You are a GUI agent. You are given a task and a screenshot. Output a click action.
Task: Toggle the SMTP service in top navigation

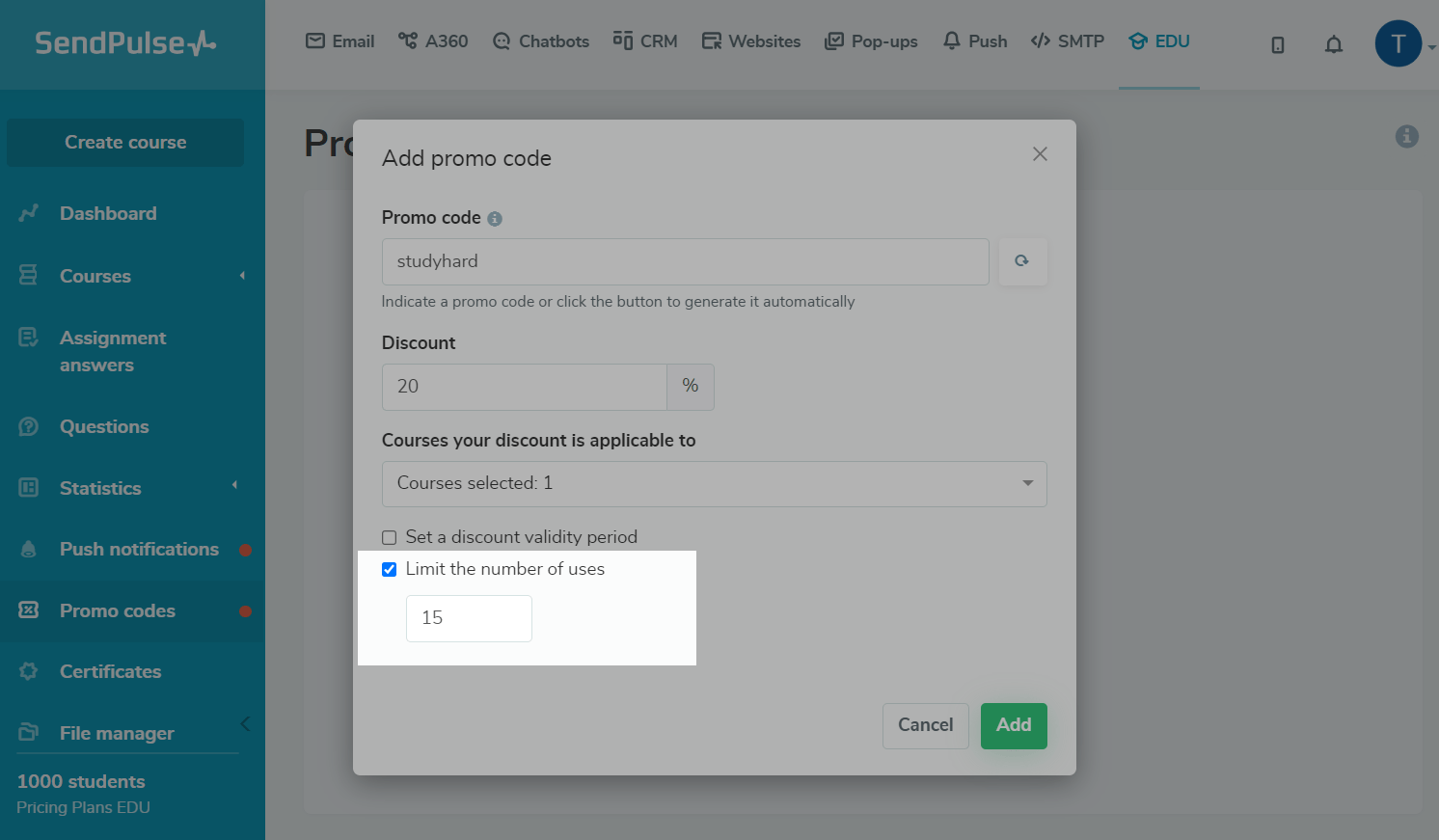point(1068,41)
